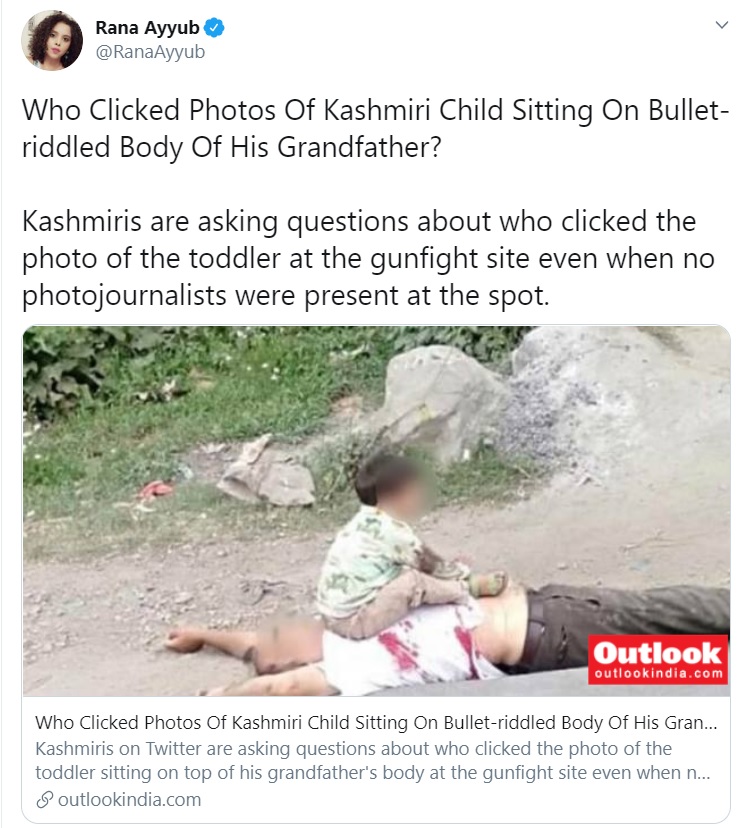Image resolution: width=750 pixels, height=828 pixels.
Task: Click the 'outlookindia.com' text inside the red logo
Action: pyautogui.click(x=658, y=673)
